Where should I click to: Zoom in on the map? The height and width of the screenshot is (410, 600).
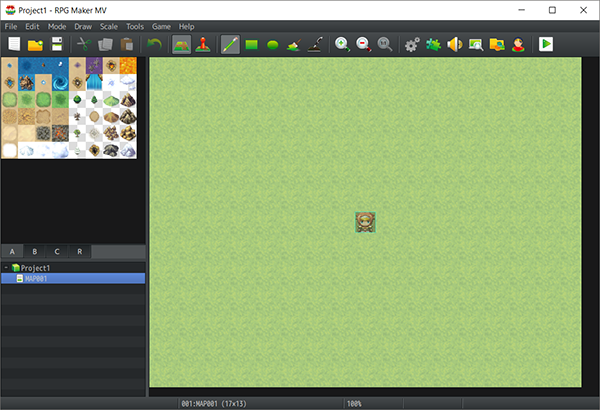point(342,44)
